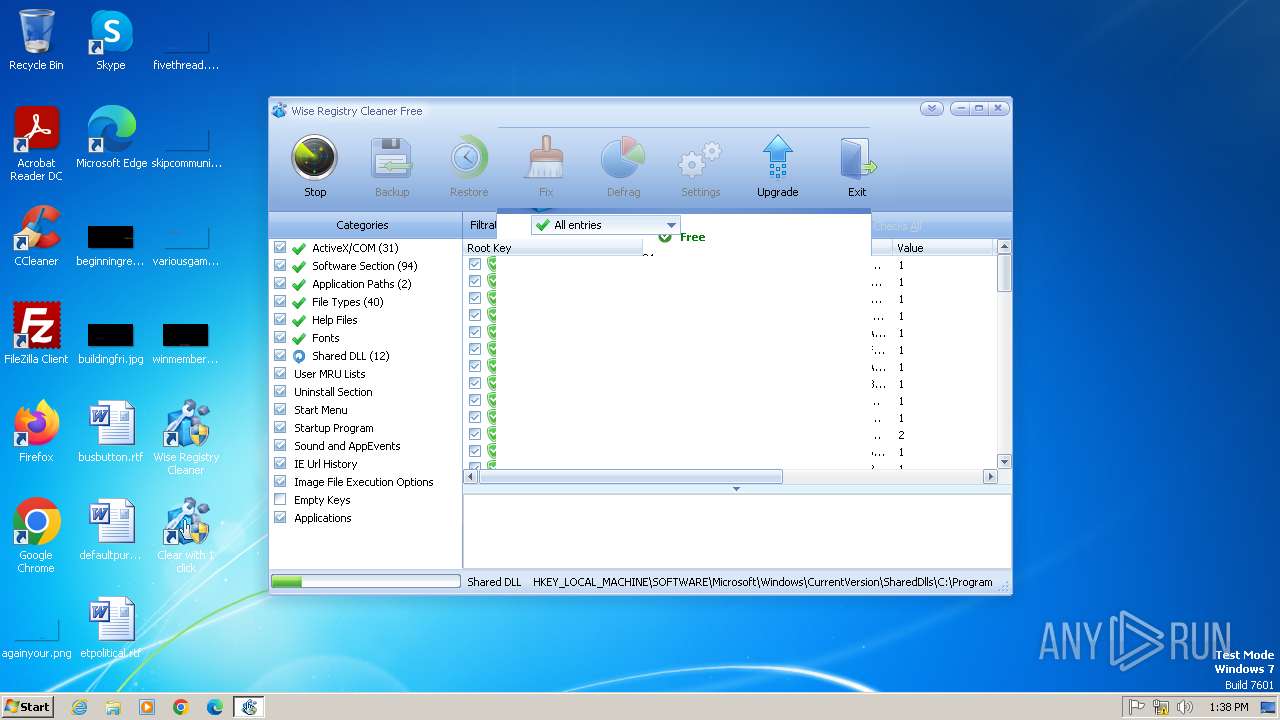Viewport: 1280px width, 720px height.
Task: Click the scroll right arrow of the results list
Action: (x=991, y=477)
